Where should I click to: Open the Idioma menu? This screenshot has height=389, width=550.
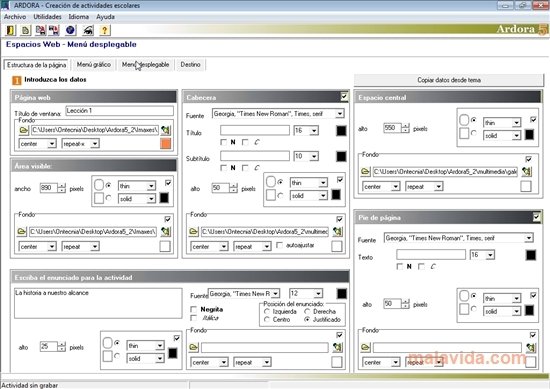click(79, 16)
